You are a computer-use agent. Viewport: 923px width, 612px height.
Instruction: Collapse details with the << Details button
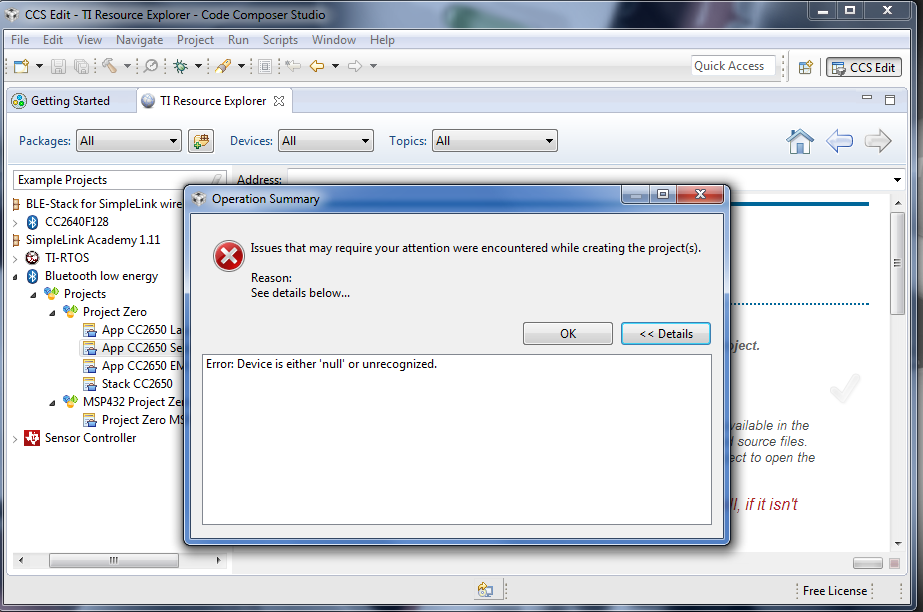(666, 334)
